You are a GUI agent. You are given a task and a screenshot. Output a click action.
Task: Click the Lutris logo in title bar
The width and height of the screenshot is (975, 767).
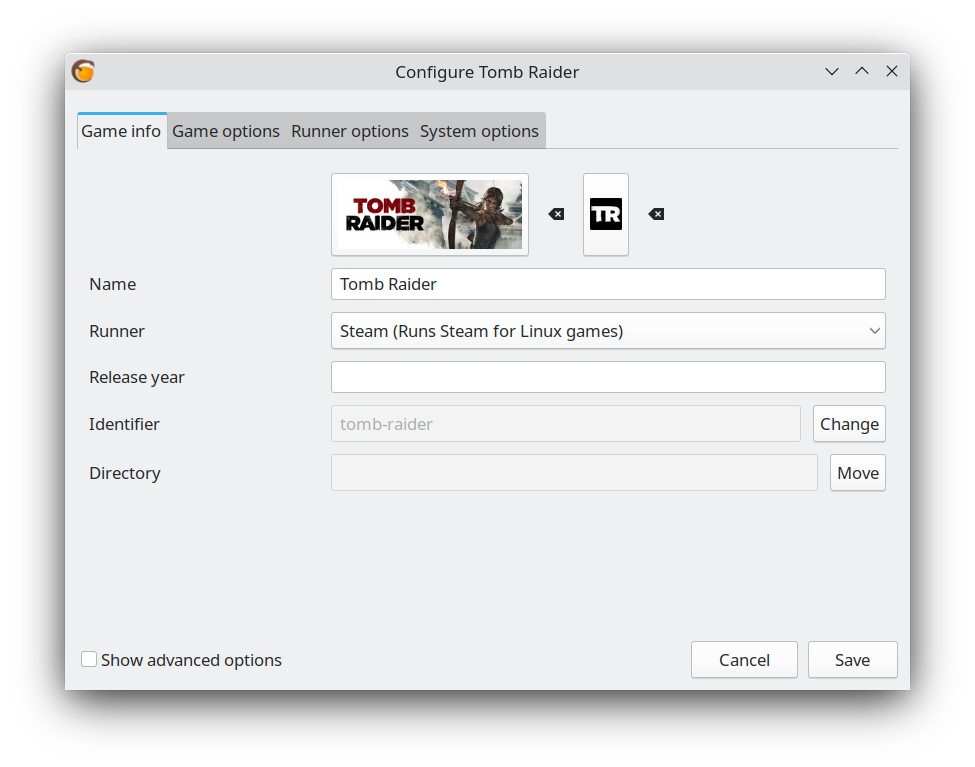click(x=83, y=72)
